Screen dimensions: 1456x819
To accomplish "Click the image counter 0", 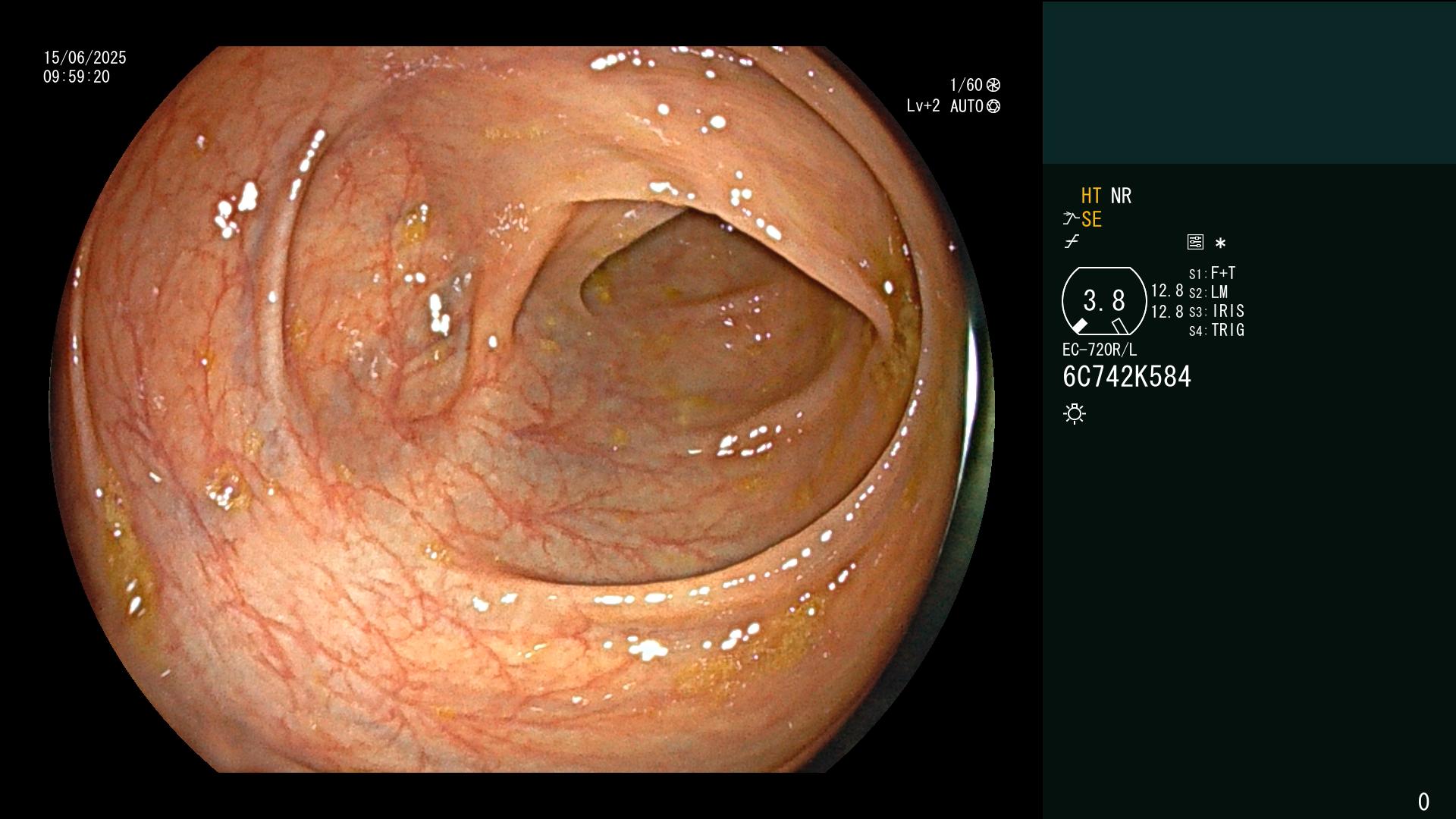I will (1423, 802).
